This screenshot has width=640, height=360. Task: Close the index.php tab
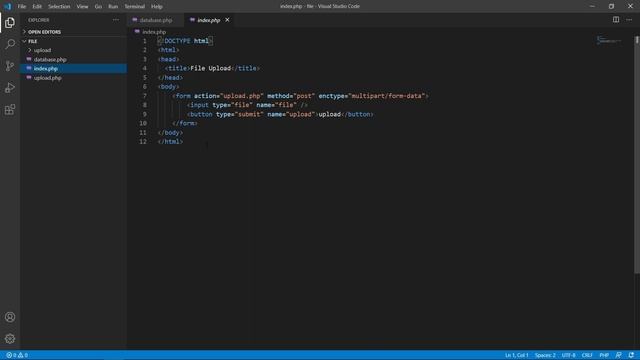(227, 20)
